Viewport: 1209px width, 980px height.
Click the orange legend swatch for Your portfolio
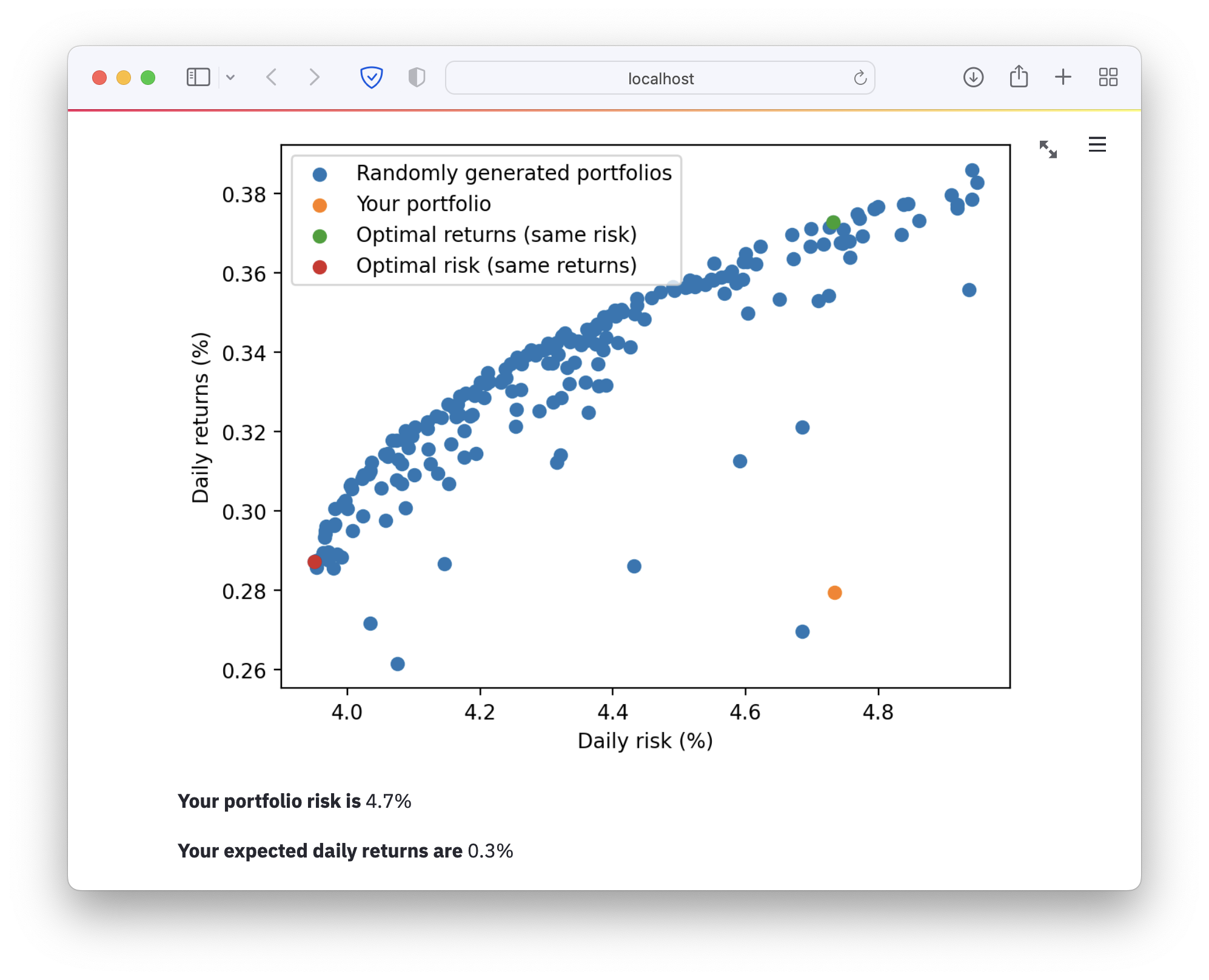pyautogui.click(x=320, y=206)
